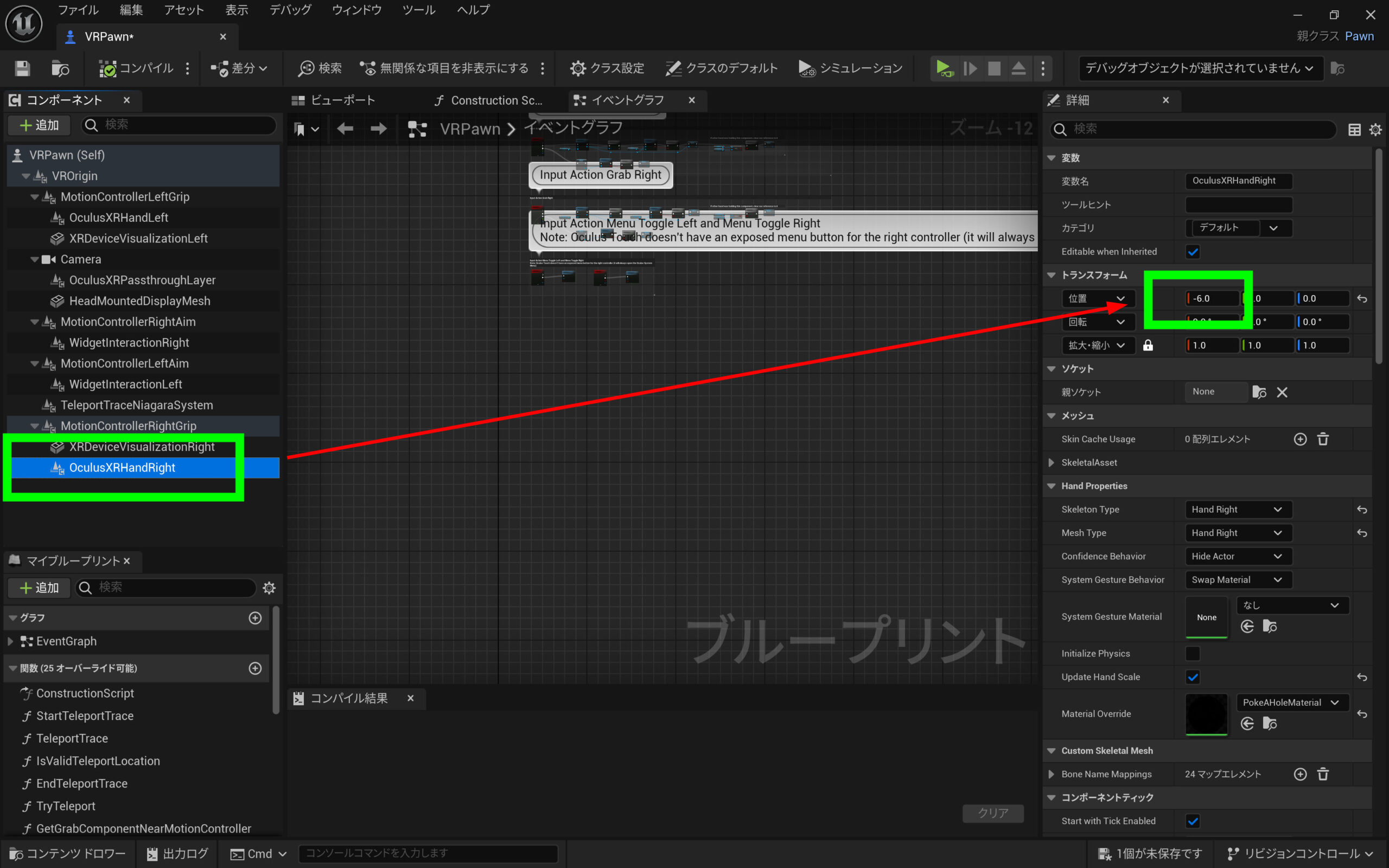1389x868 pixels.
Task: Uncheck Update Hand Scale
Action: (x=1193, y=677)
